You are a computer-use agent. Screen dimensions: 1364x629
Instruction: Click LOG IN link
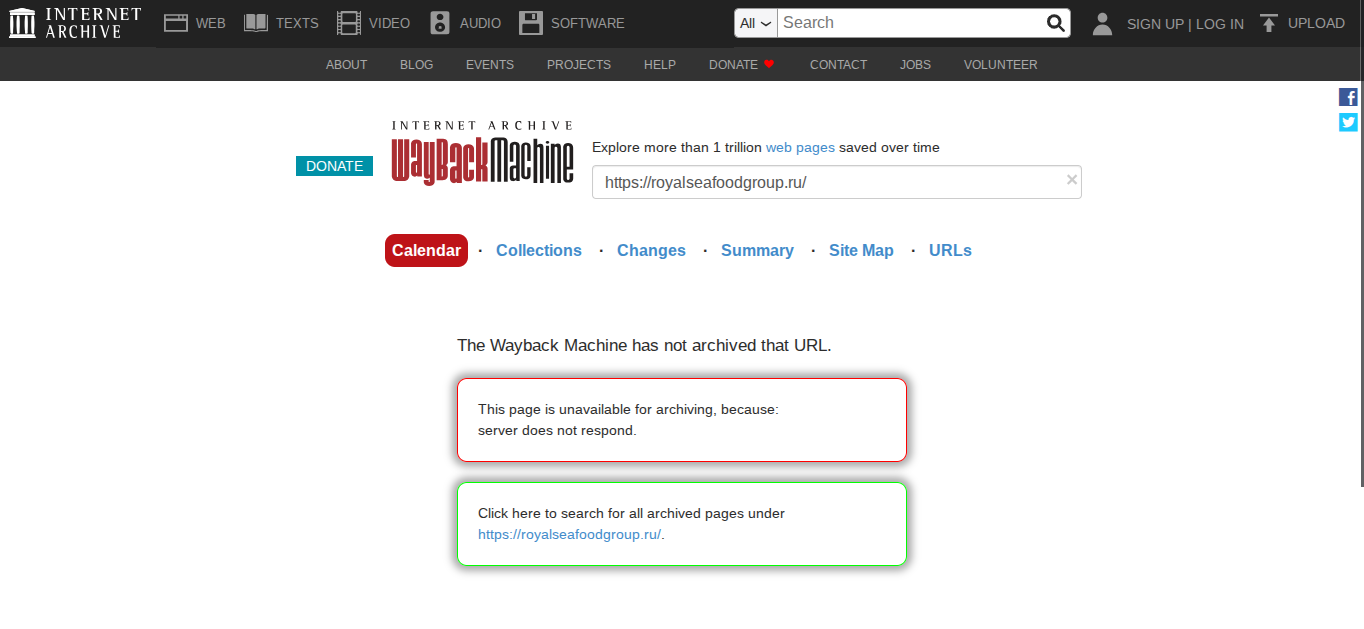[x=1220, y=24]
